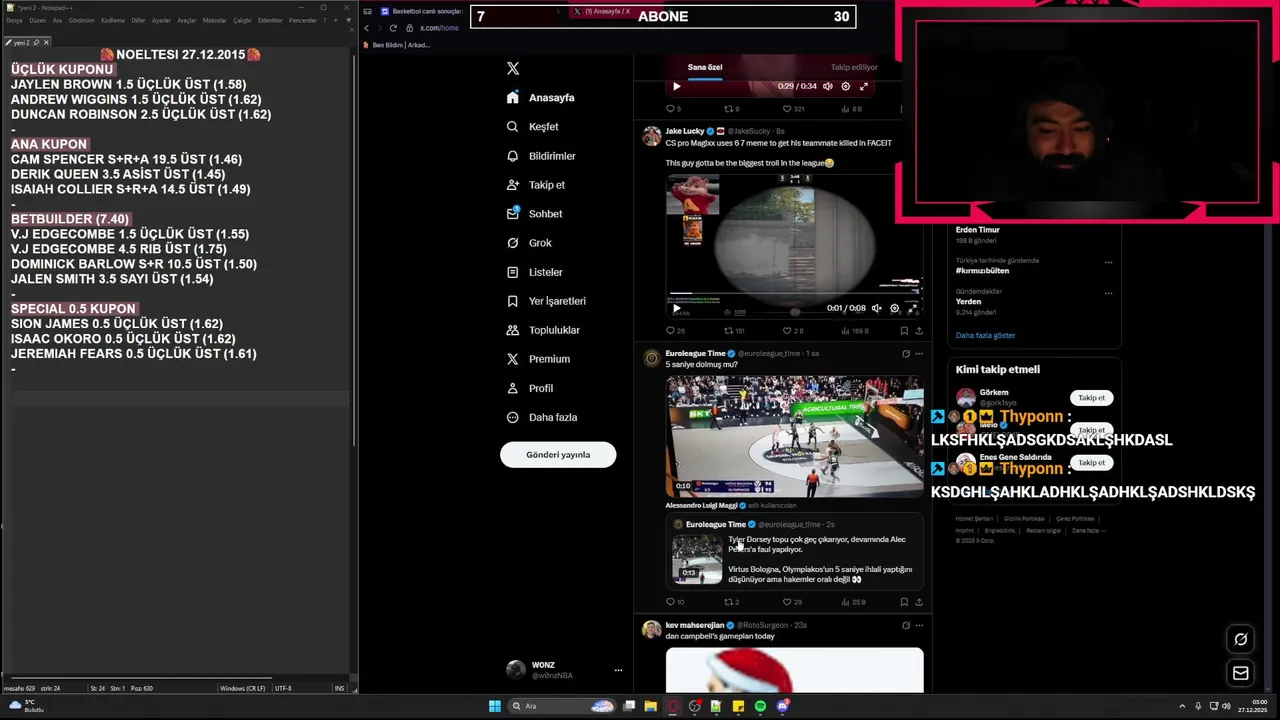Screen dimensions: 1280x720
Task: Open Jake Lucky profile avatar
Action: pos(651,136)
